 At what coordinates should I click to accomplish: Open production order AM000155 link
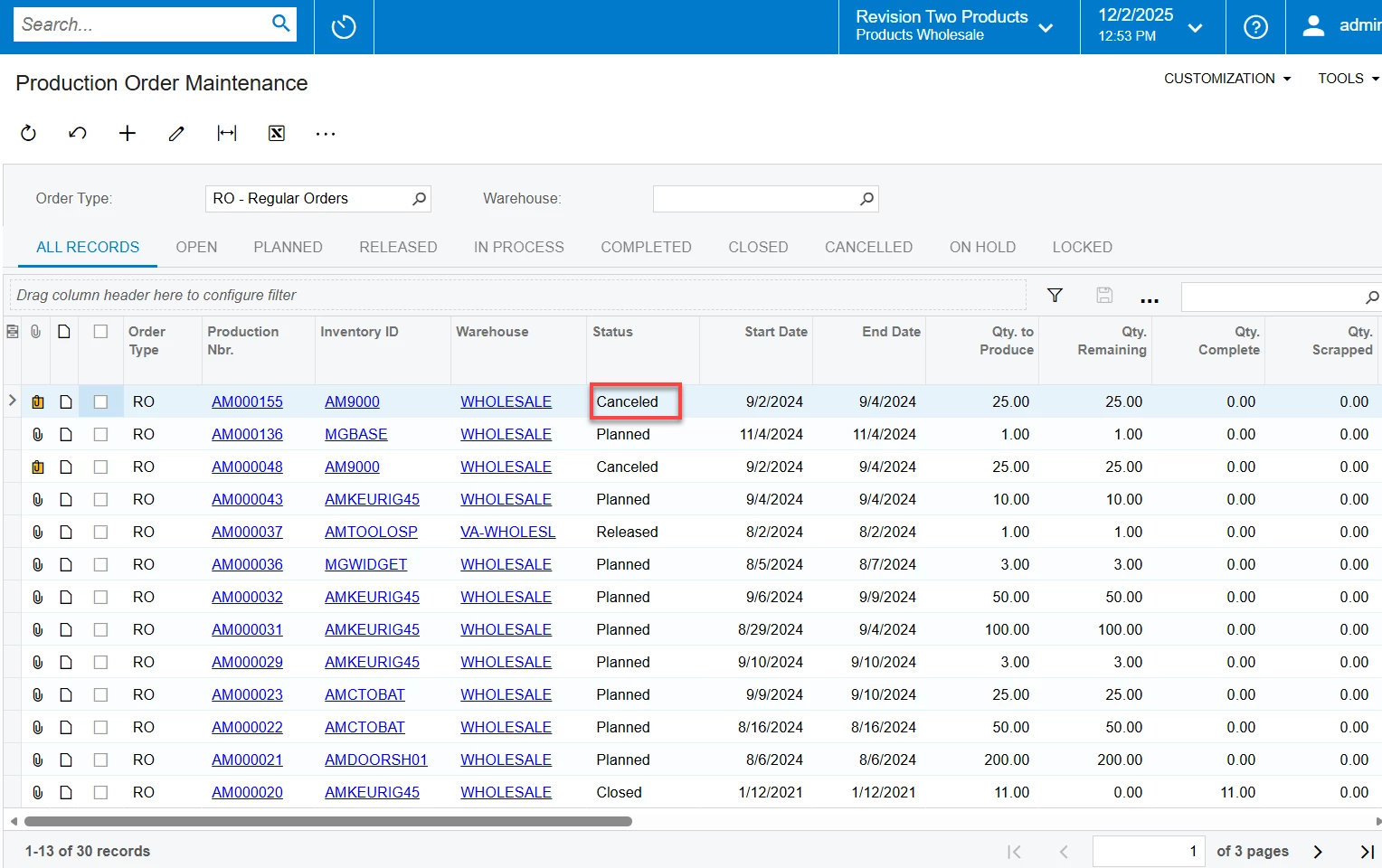(x=247, y=401)
